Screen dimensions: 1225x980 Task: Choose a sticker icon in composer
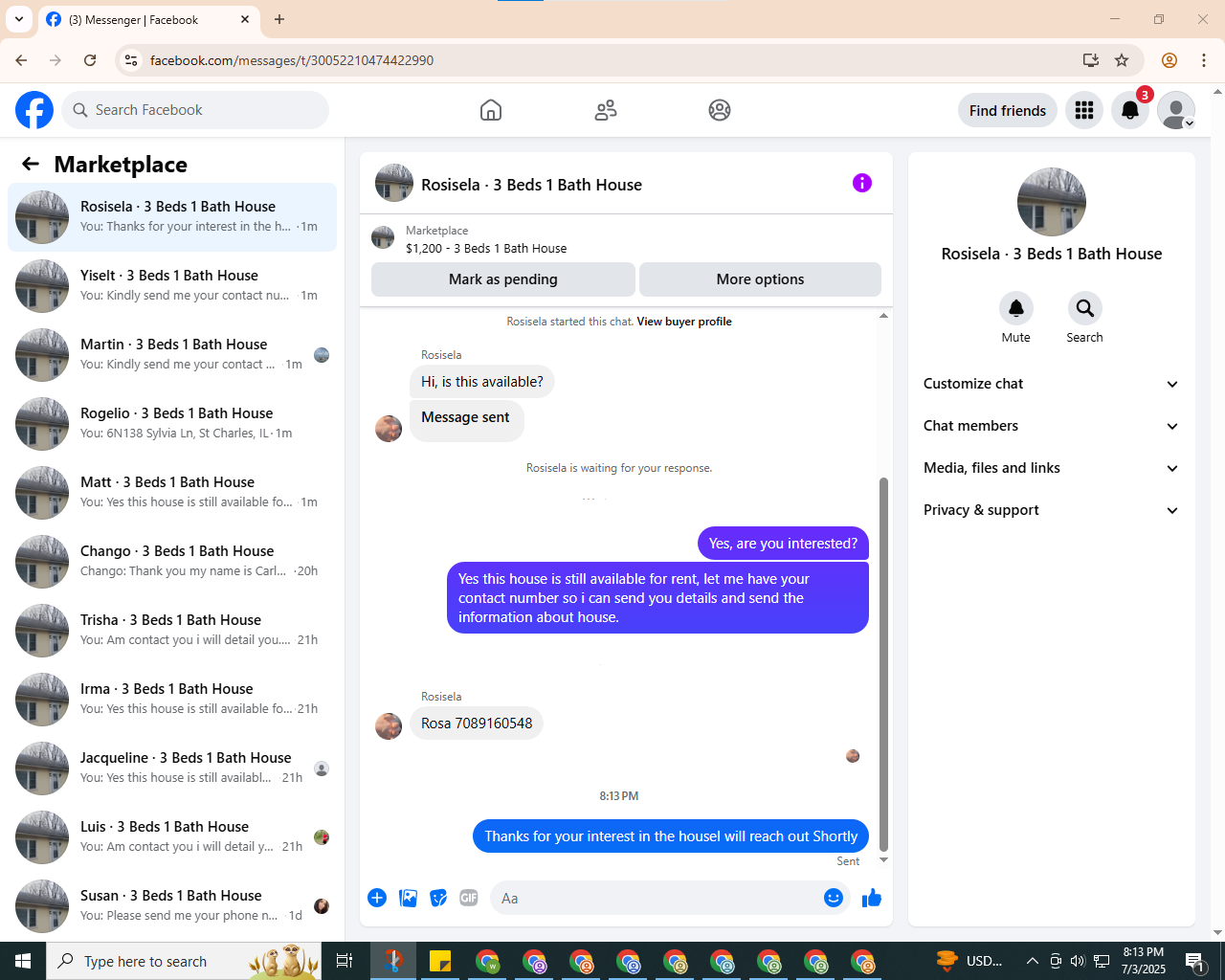(438, 898)
